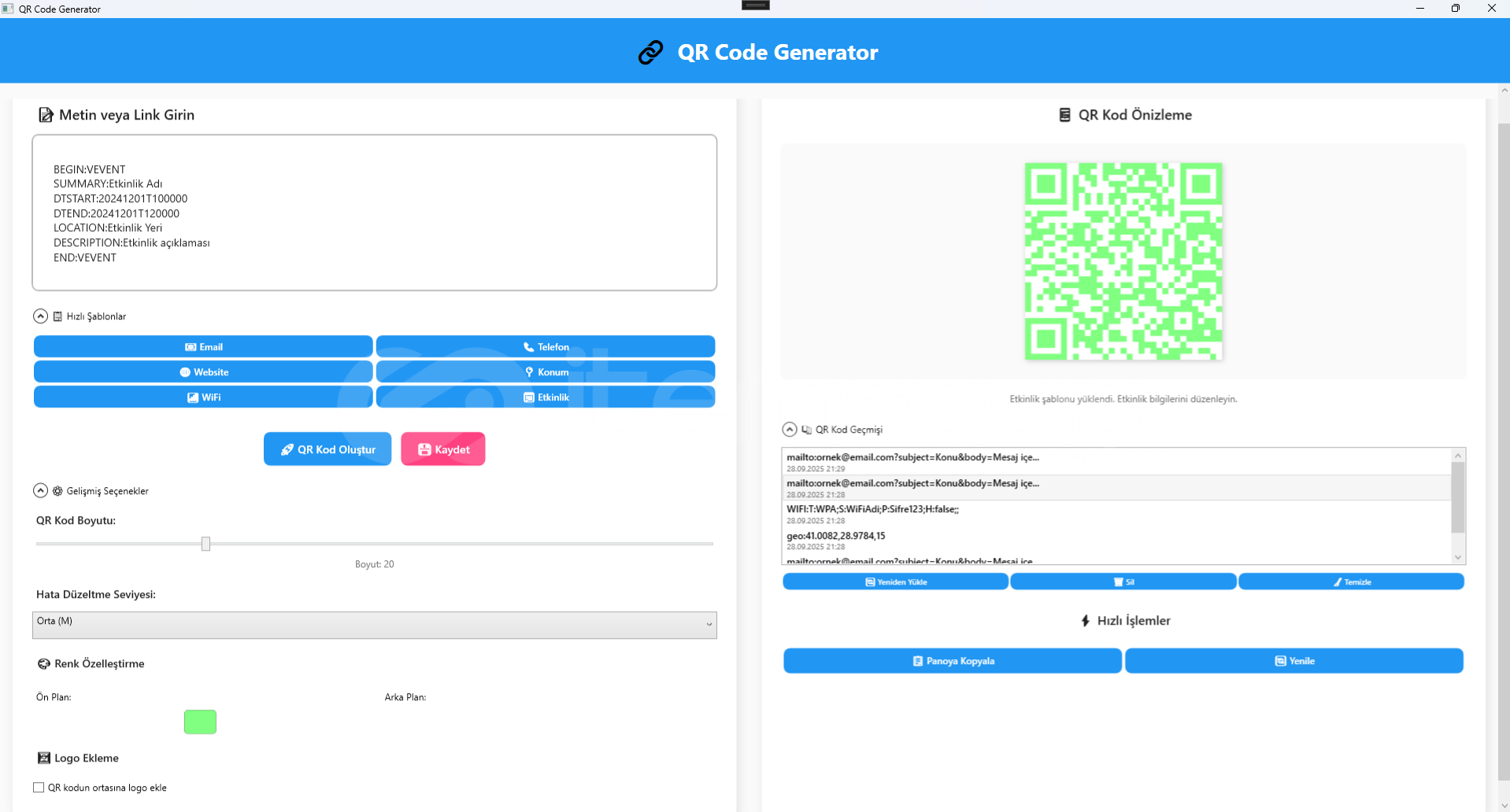Click the image icon next to Logo Ekleme
Image resolution: width=1510 pixels, height=812 pixels.
point(44,758)
